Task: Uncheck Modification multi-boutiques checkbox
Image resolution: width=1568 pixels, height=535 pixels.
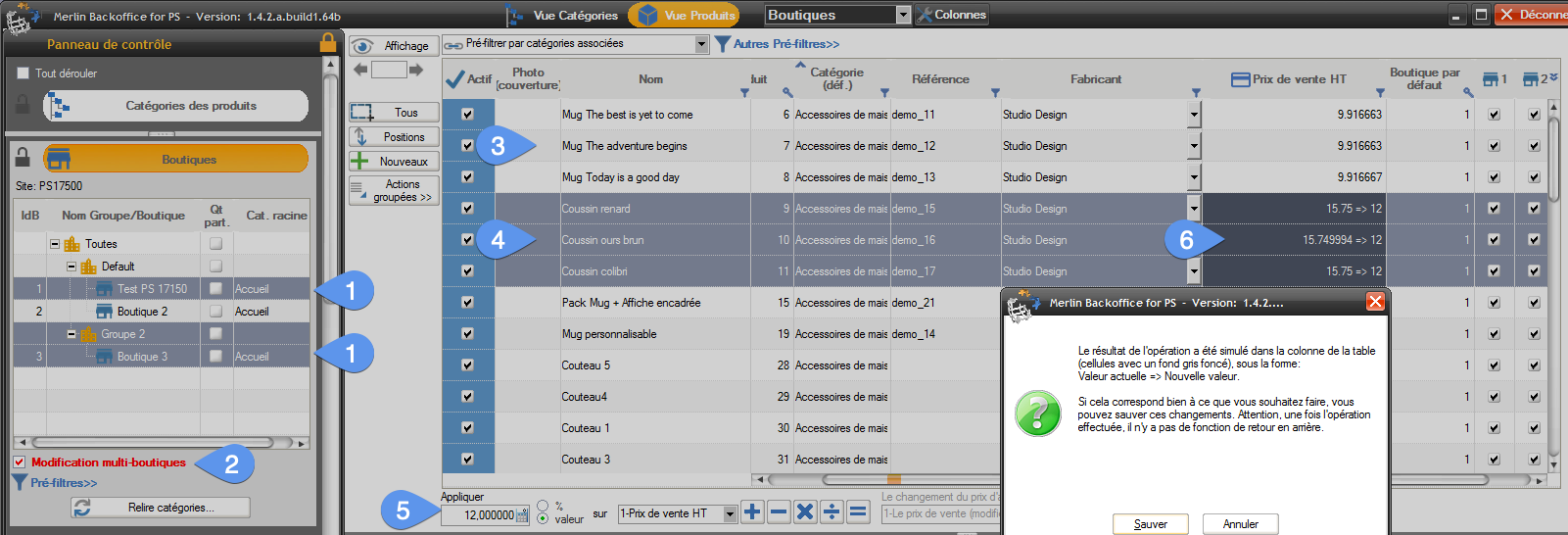Action: pos(20,462)
